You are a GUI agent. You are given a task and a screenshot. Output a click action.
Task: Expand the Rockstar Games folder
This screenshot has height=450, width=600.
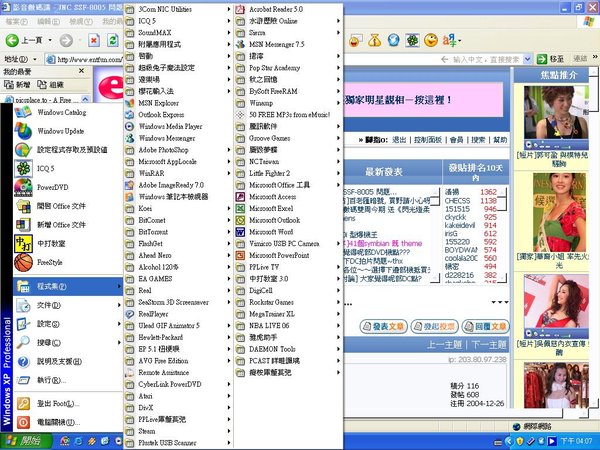coord(288,302)
